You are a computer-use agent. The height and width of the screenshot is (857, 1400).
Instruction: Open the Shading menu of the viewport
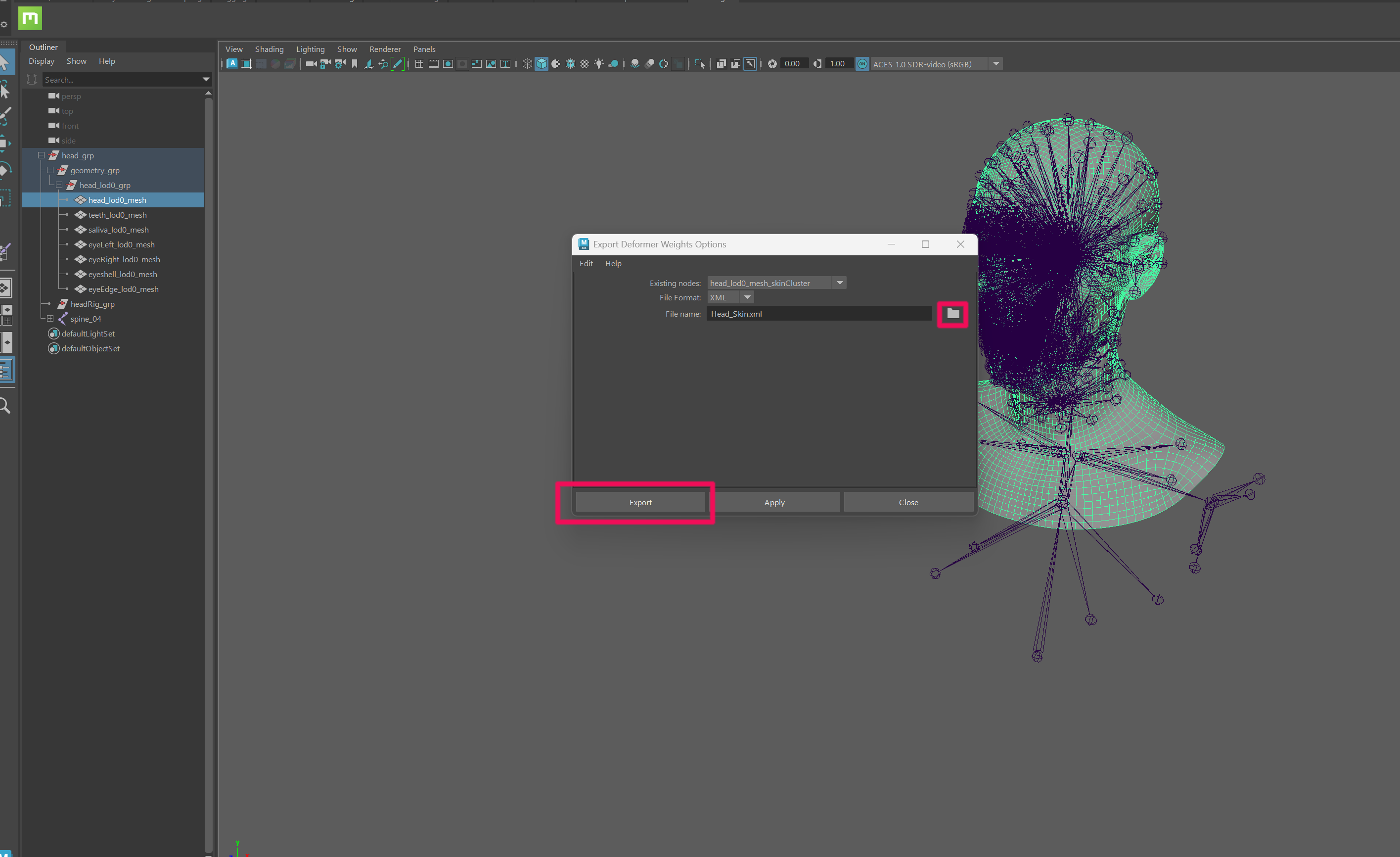270,49
